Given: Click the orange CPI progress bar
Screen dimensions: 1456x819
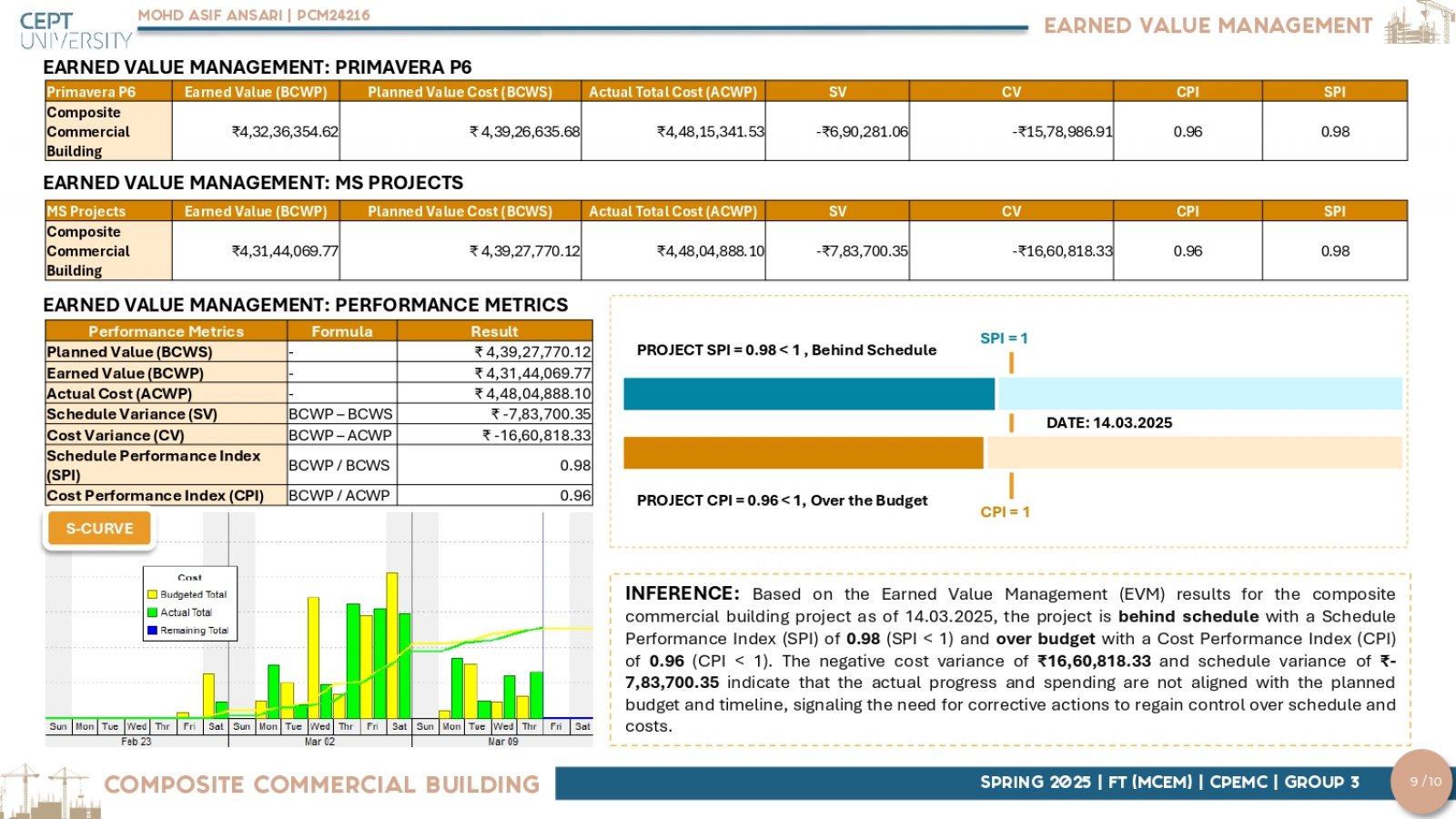Looking at the screenshot, I should 804,452.
